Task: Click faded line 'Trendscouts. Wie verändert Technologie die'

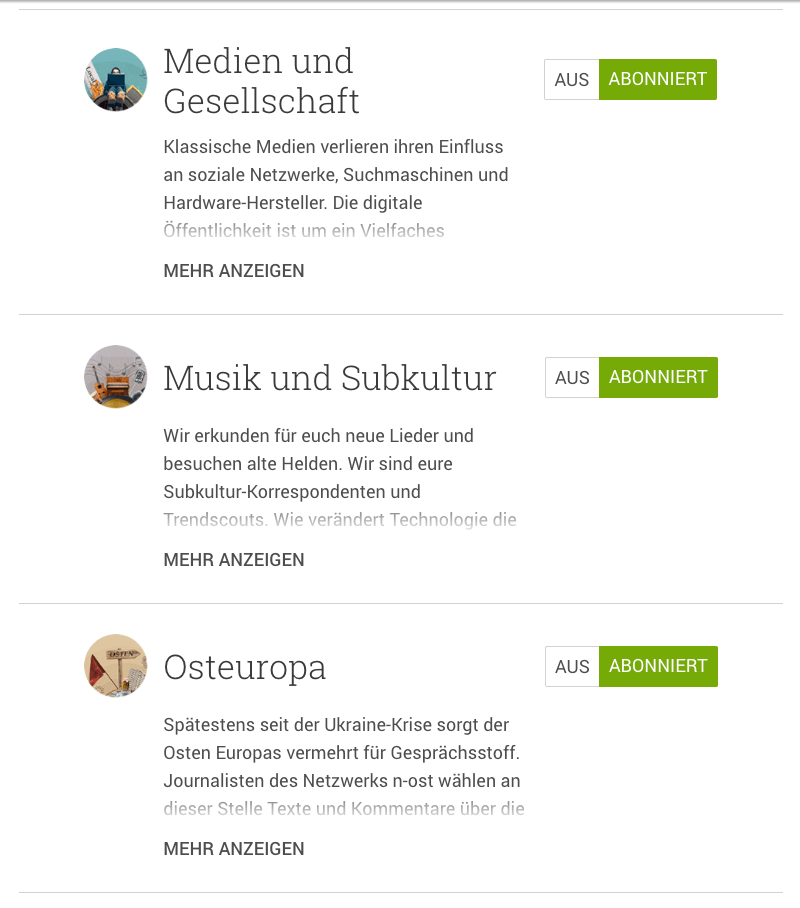Action: point(339,519)
